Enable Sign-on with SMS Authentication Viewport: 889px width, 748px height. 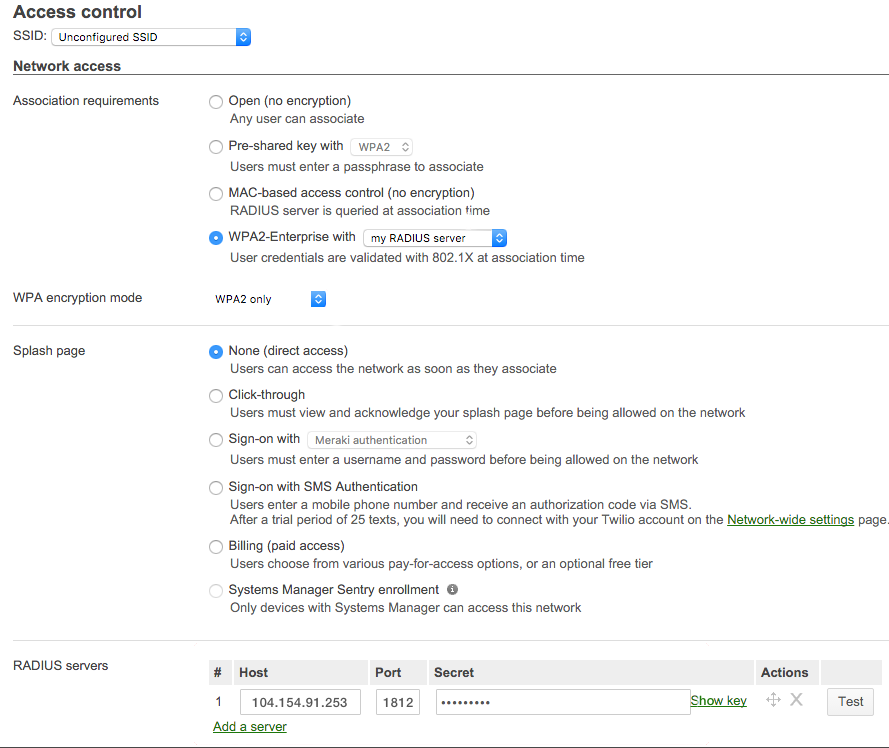coord(215,487)
